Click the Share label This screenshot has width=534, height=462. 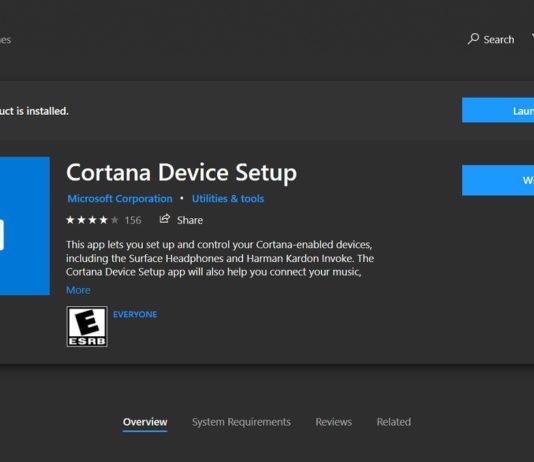[x=190, y=220]
